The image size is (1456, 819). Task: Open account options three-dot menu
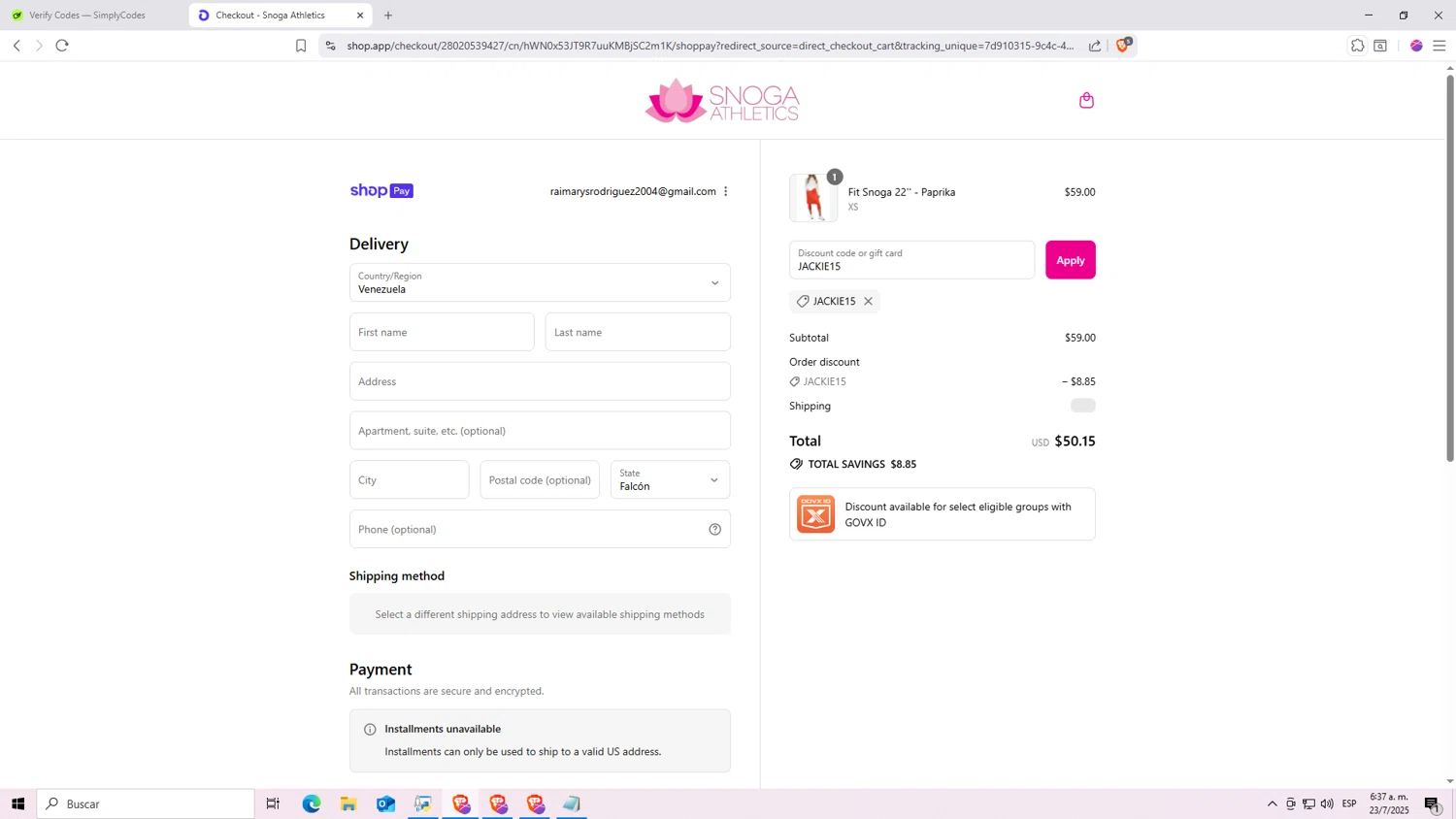(x=725, y=191)
